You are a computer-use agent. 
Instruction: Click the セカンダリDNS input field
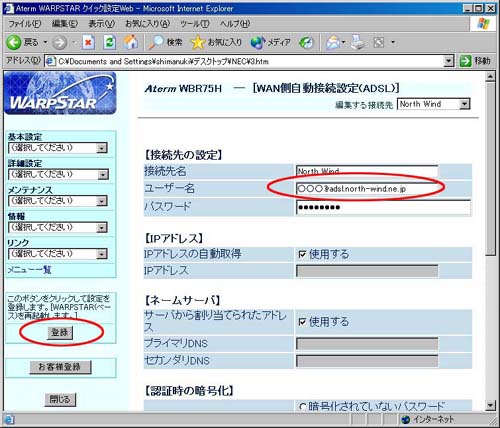point(367,361)
